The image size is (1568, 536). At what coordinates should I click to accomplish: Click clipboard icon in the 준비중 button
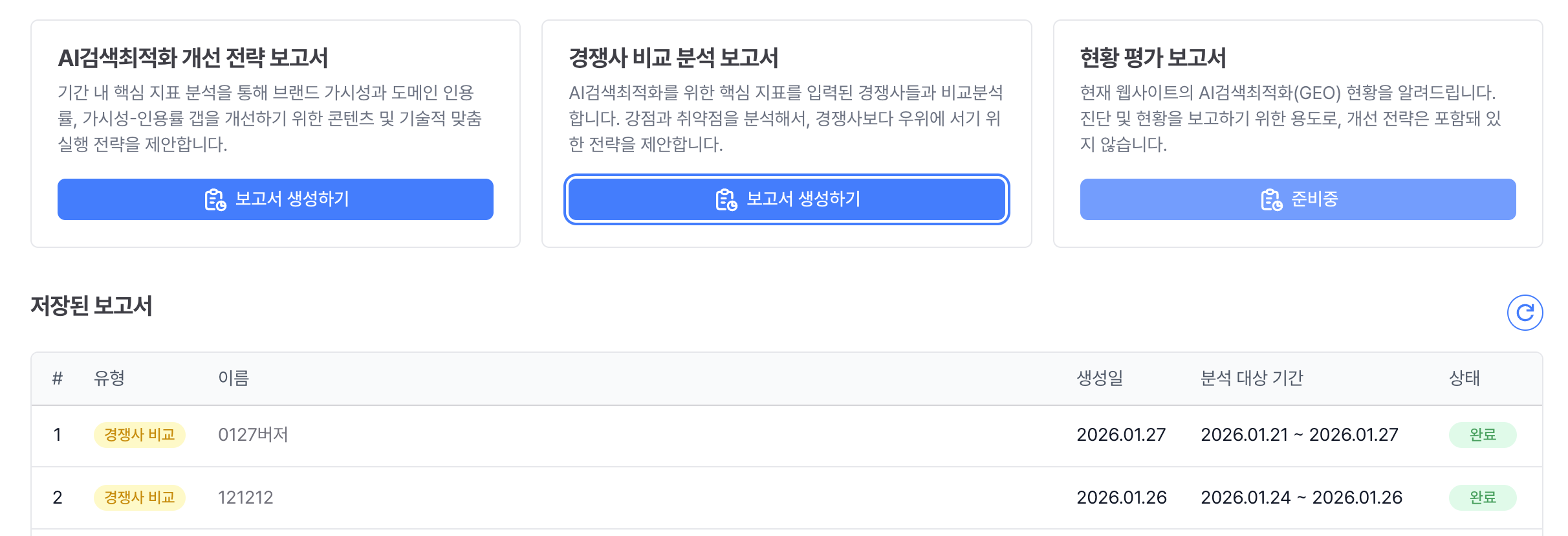click(x=1271, y=200)
